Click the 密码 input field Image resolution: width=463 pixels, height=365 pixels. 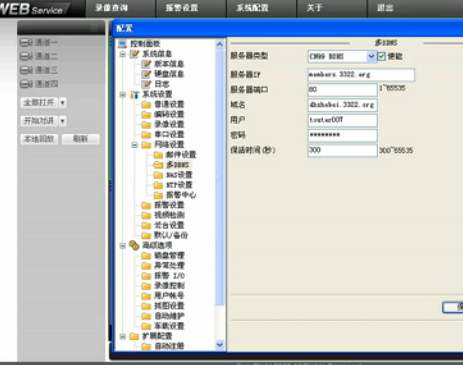[x=342, y=135]
